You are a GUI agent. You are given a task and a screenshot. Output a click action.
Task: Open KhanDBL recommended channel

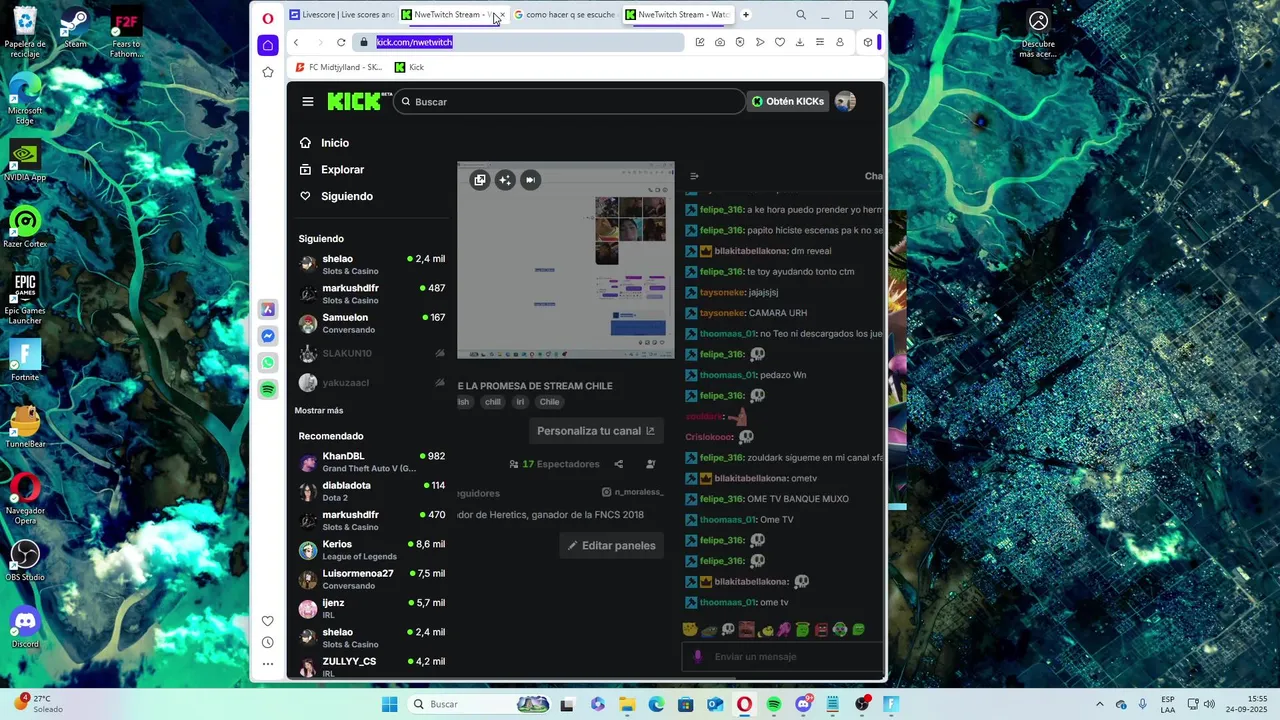(x=372, y=462)
